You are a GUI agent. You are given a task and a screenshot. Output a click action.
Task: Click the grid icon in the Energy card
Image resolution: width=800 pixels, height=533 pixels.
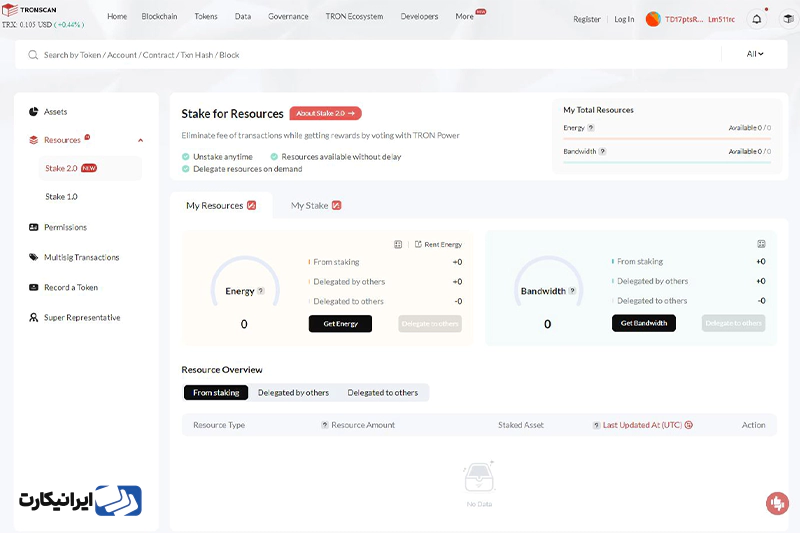point(398,244)
